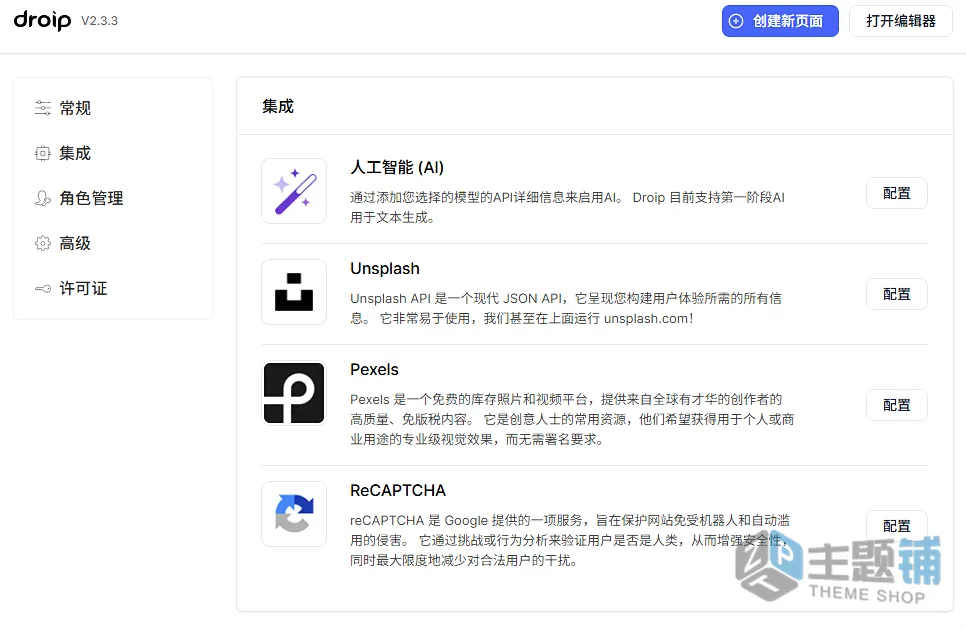This screenshot has width=966, height=630.
Task: Click the 集成 chip icon in sidebar
Action: click(x=43, y=153)
